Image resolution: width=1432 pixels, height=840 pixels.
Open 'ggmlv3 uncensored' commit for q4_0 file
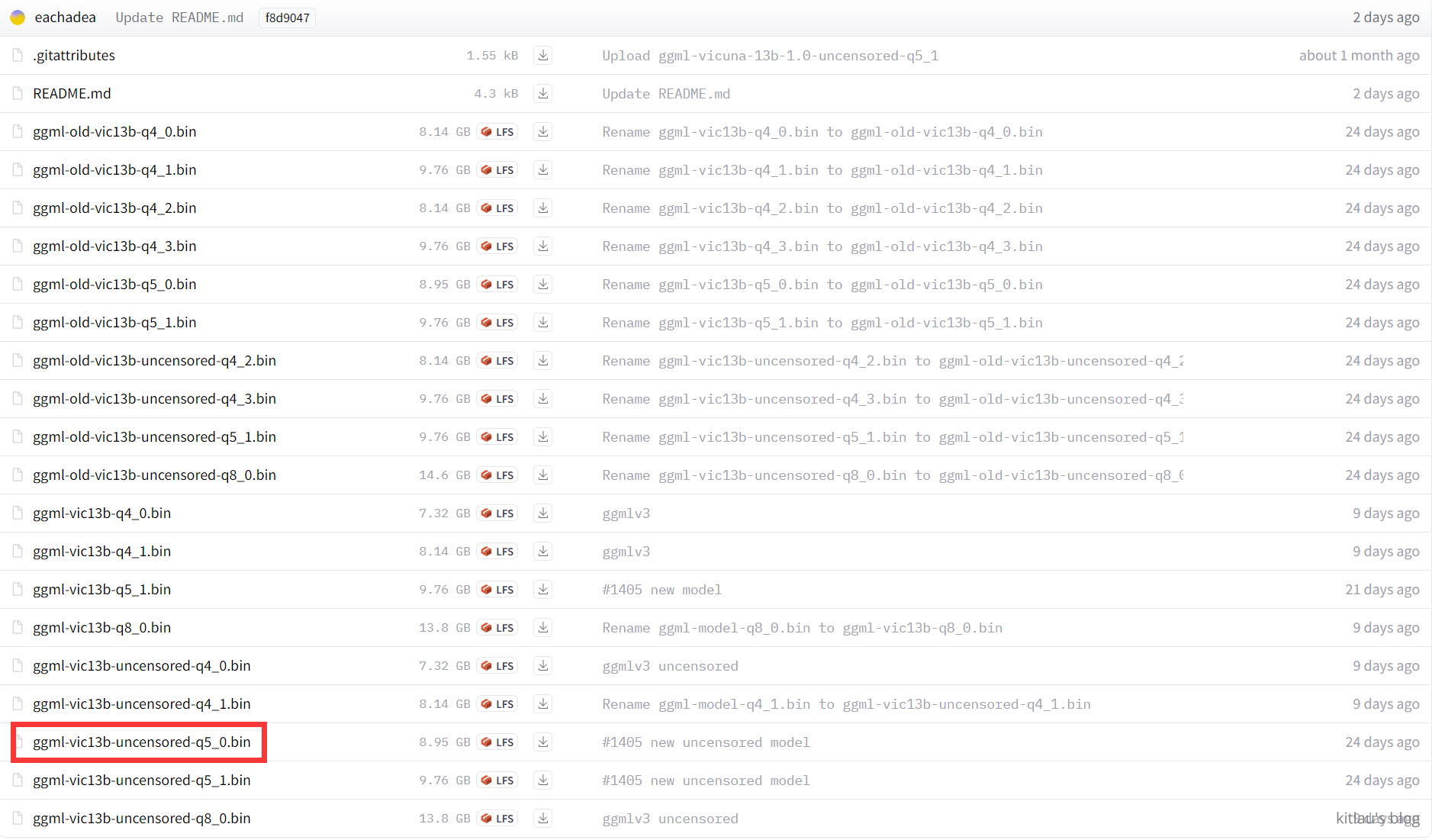coord(670,666)
